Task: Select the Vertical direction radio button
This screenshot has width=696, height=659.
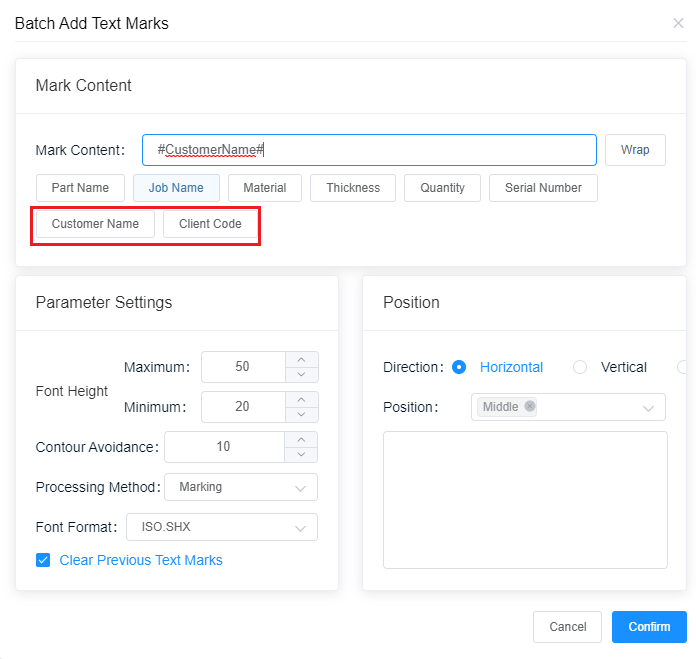Action: tap(580, 367)
